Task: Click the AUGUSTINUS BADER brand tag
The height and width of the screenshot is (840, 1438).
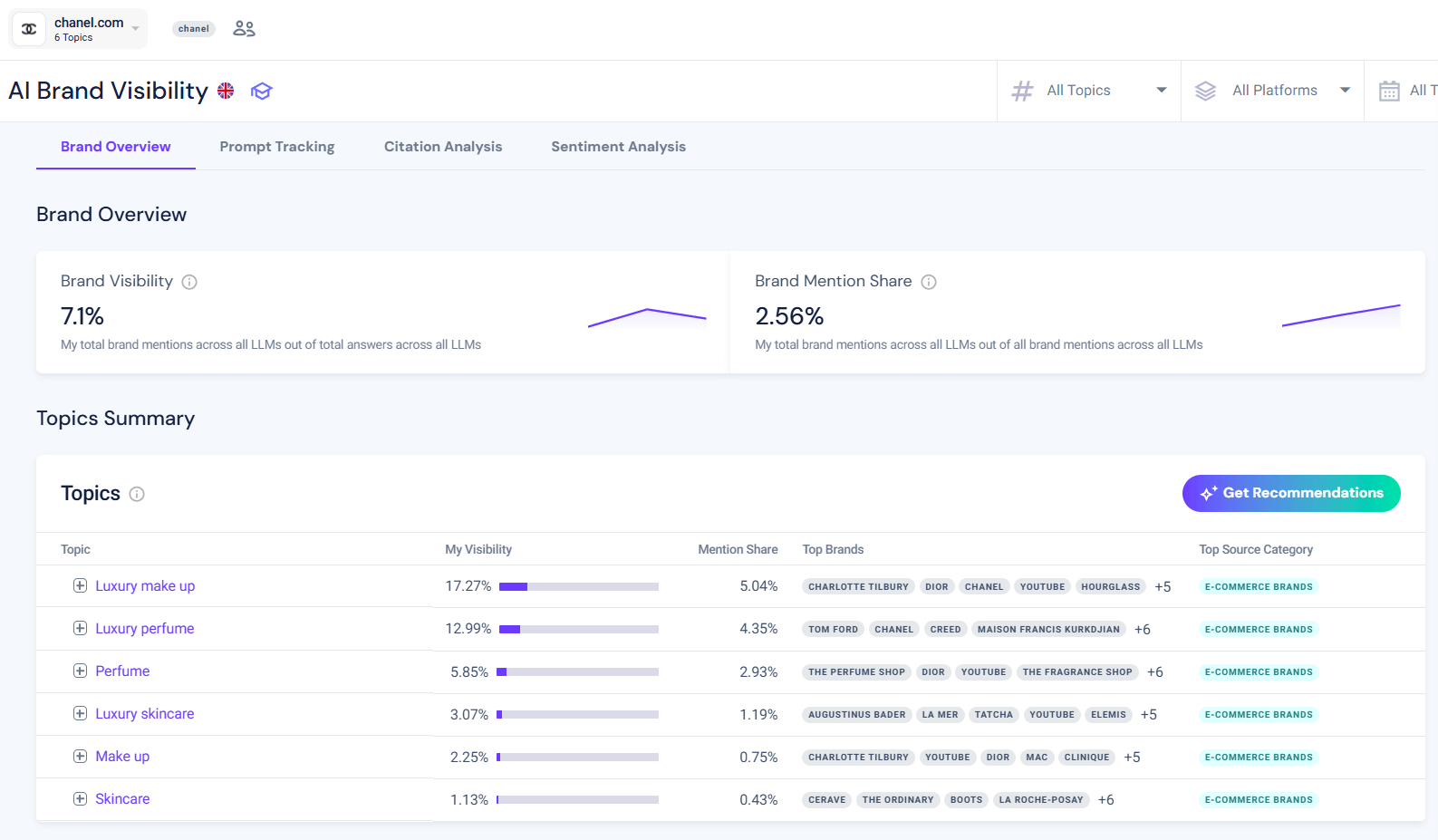Action: pos(857,715)
